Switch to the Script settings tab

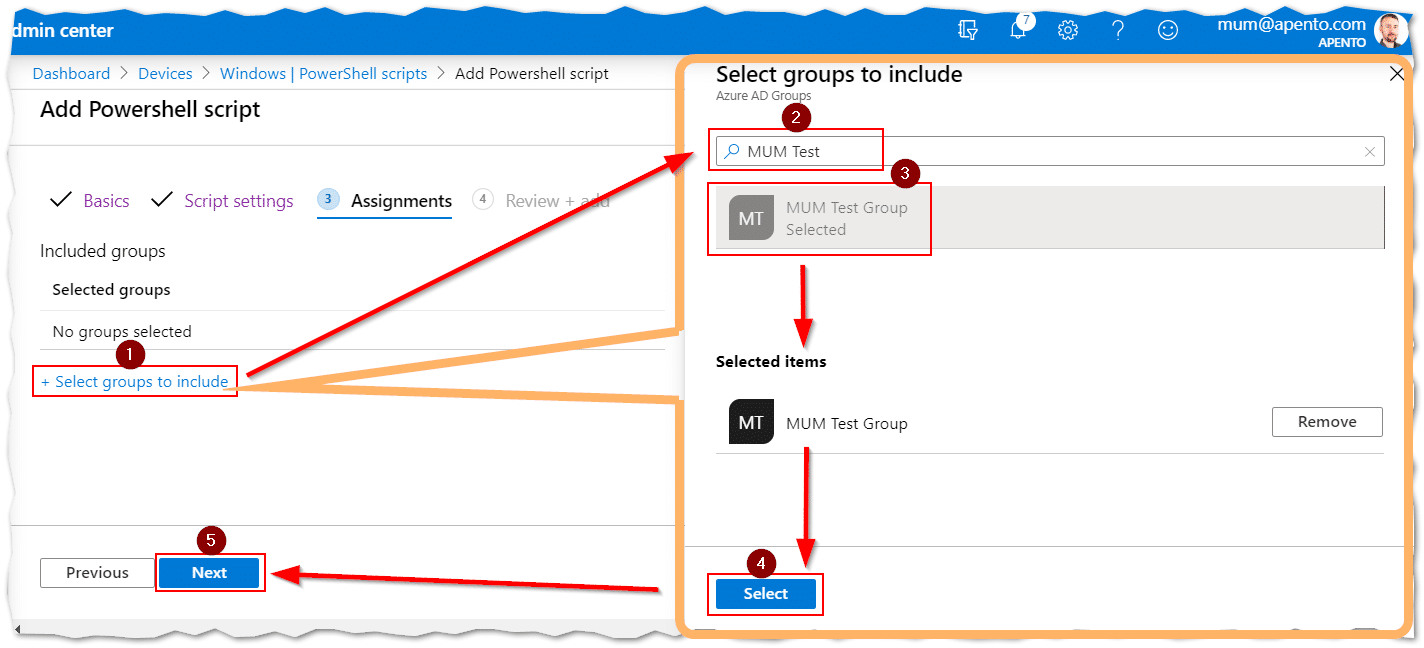[x=238, y=200]
